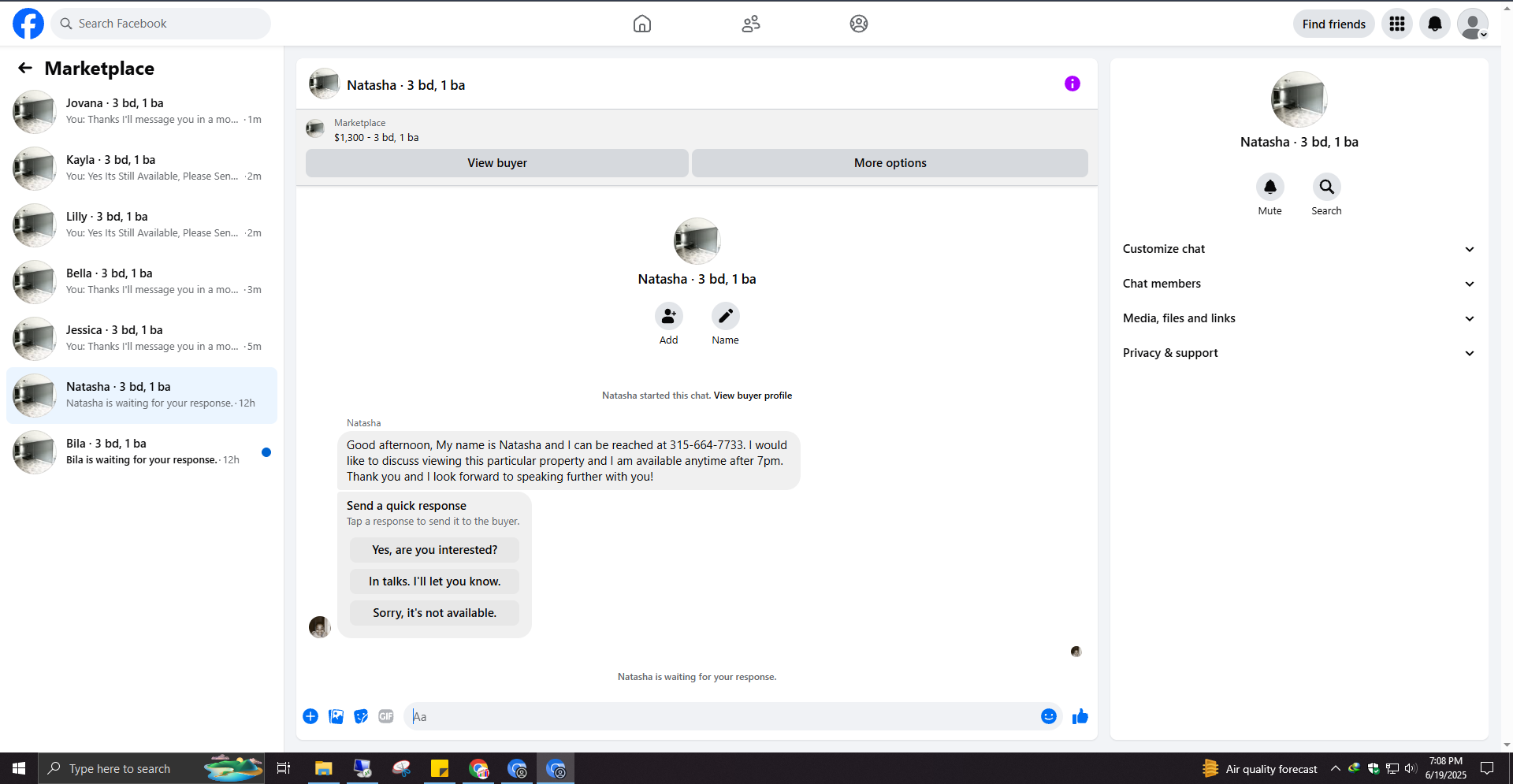Open the unread Bila conversation
Screen dimensions: 1513x784
[x=142, y=452]
